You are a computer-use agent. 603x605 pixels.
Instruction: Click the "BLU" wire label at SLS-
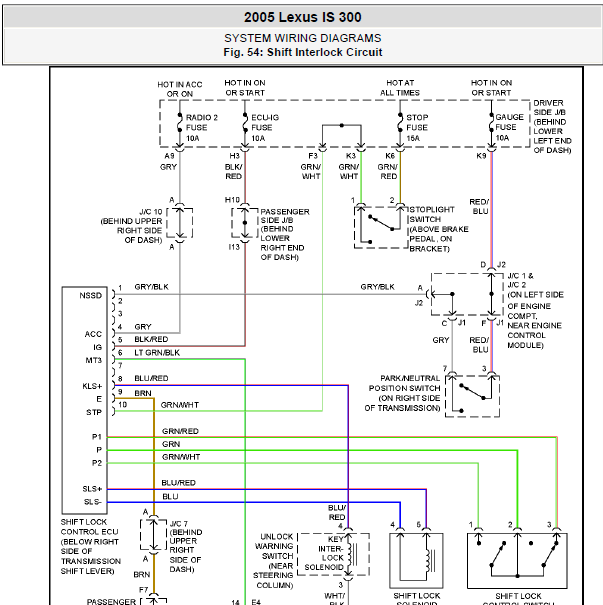pos(170,497)
